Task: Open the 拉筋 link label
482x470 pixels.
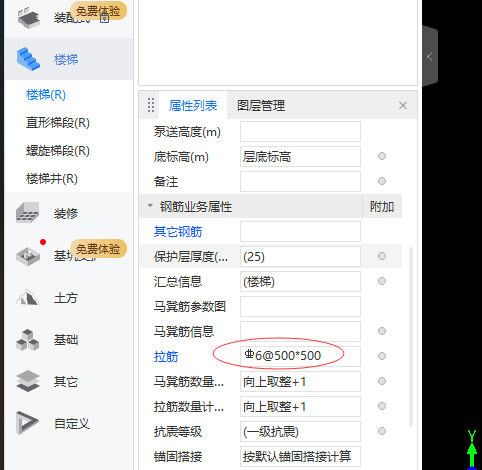Action: (166, 357)
